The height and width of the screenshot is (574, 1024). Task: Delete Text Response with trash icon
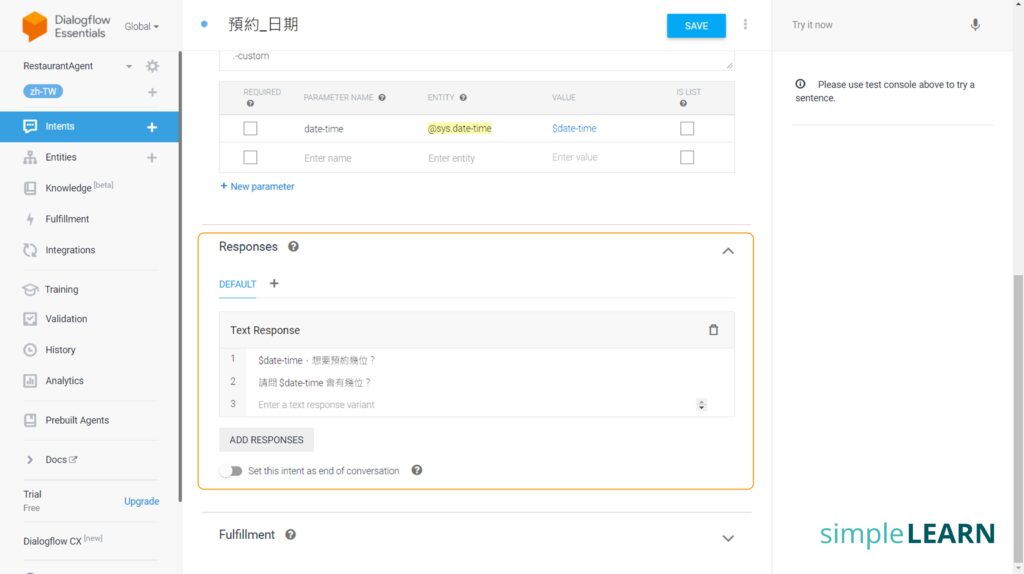[713, 330]
